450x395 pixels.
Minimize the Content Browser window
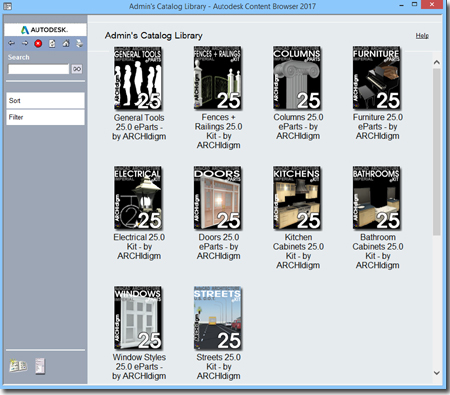pyautogui.click(x=402, y=5)
